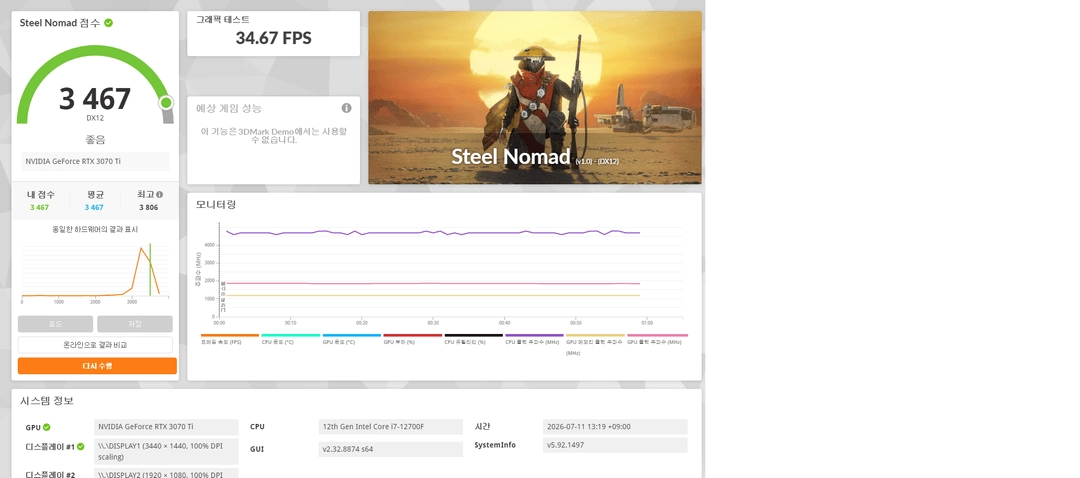The height and width of the screenshot is (478, 1080).
Task: Click the 3 467 score in the gauge
Action: pyautogui.click(x=95, y=99)
